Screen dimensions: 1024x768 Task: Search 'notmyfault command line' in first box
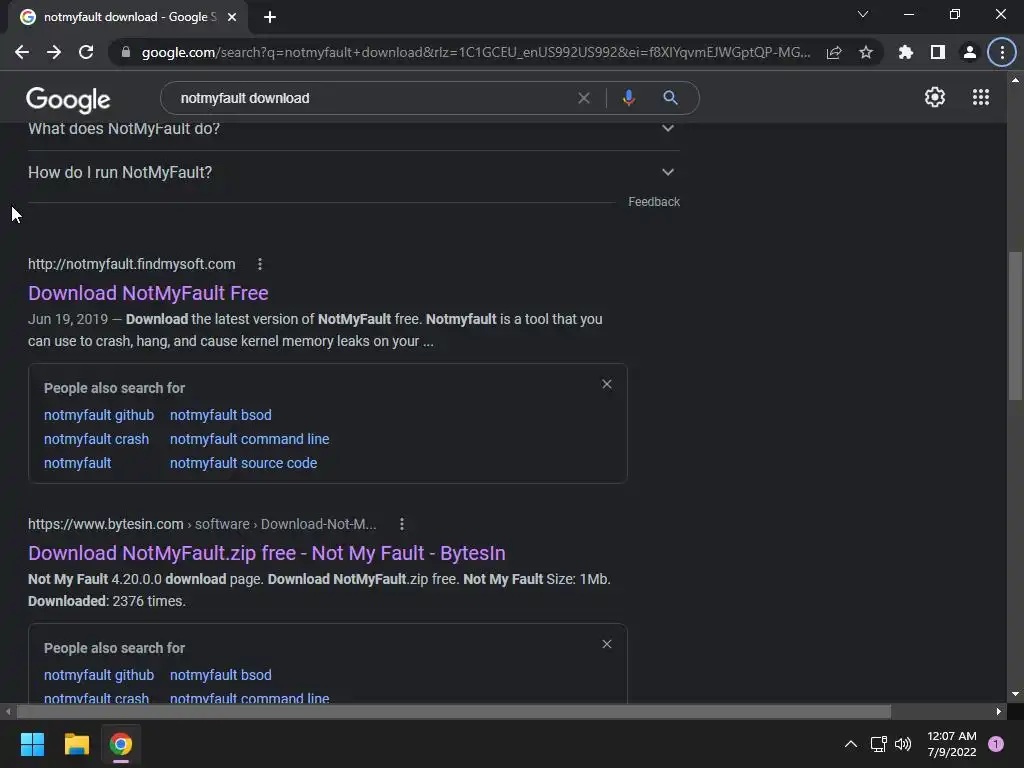249,439
